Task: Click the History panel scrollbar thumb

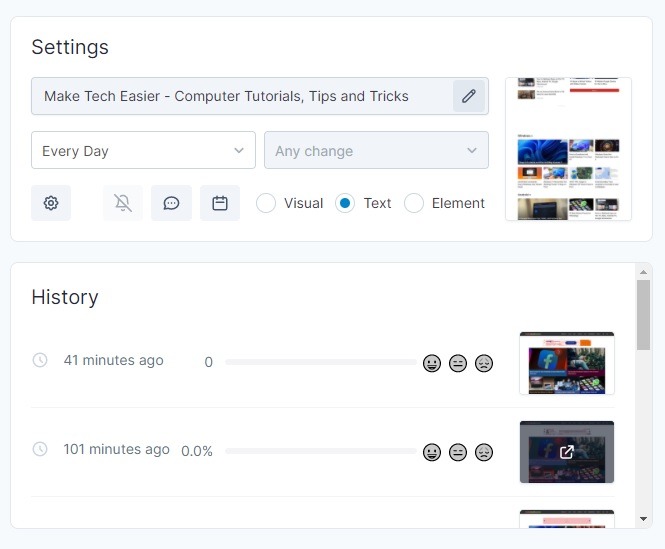Action: pos(643,315)
